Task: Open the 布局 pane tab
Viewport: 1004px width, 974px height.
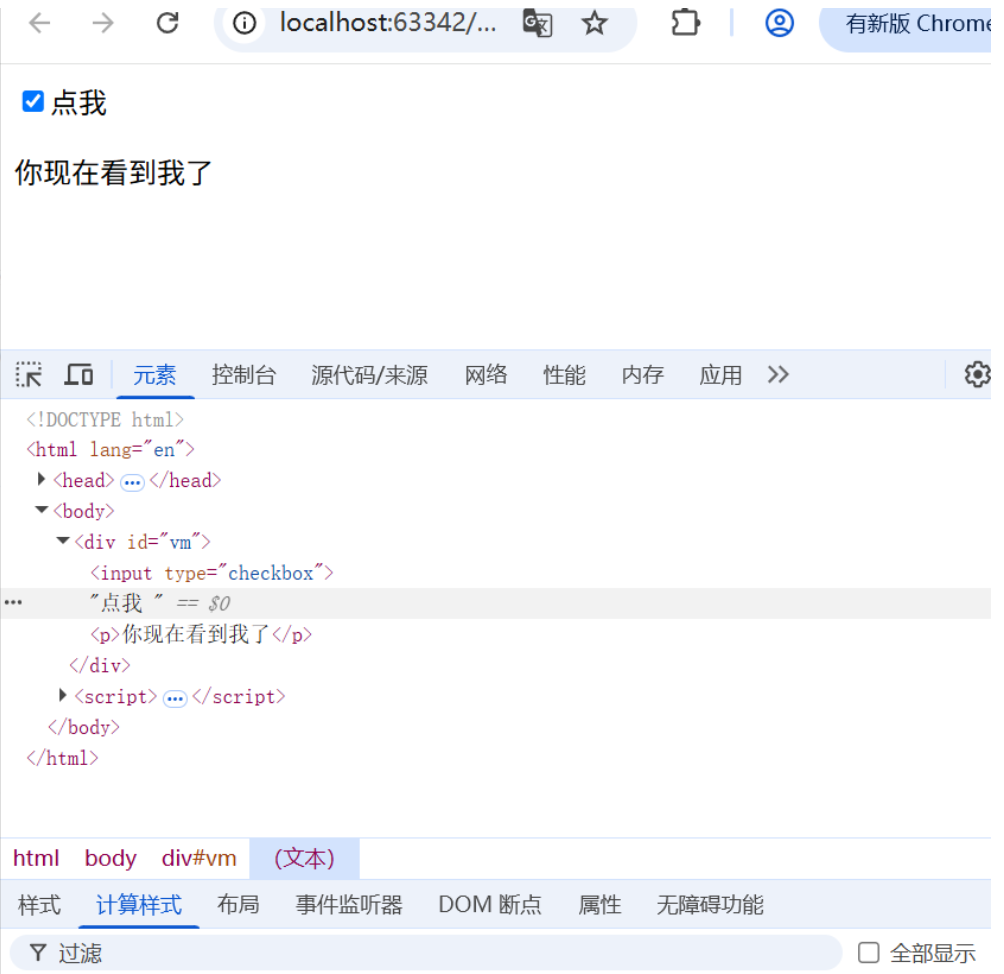Action: click(238, 905)
